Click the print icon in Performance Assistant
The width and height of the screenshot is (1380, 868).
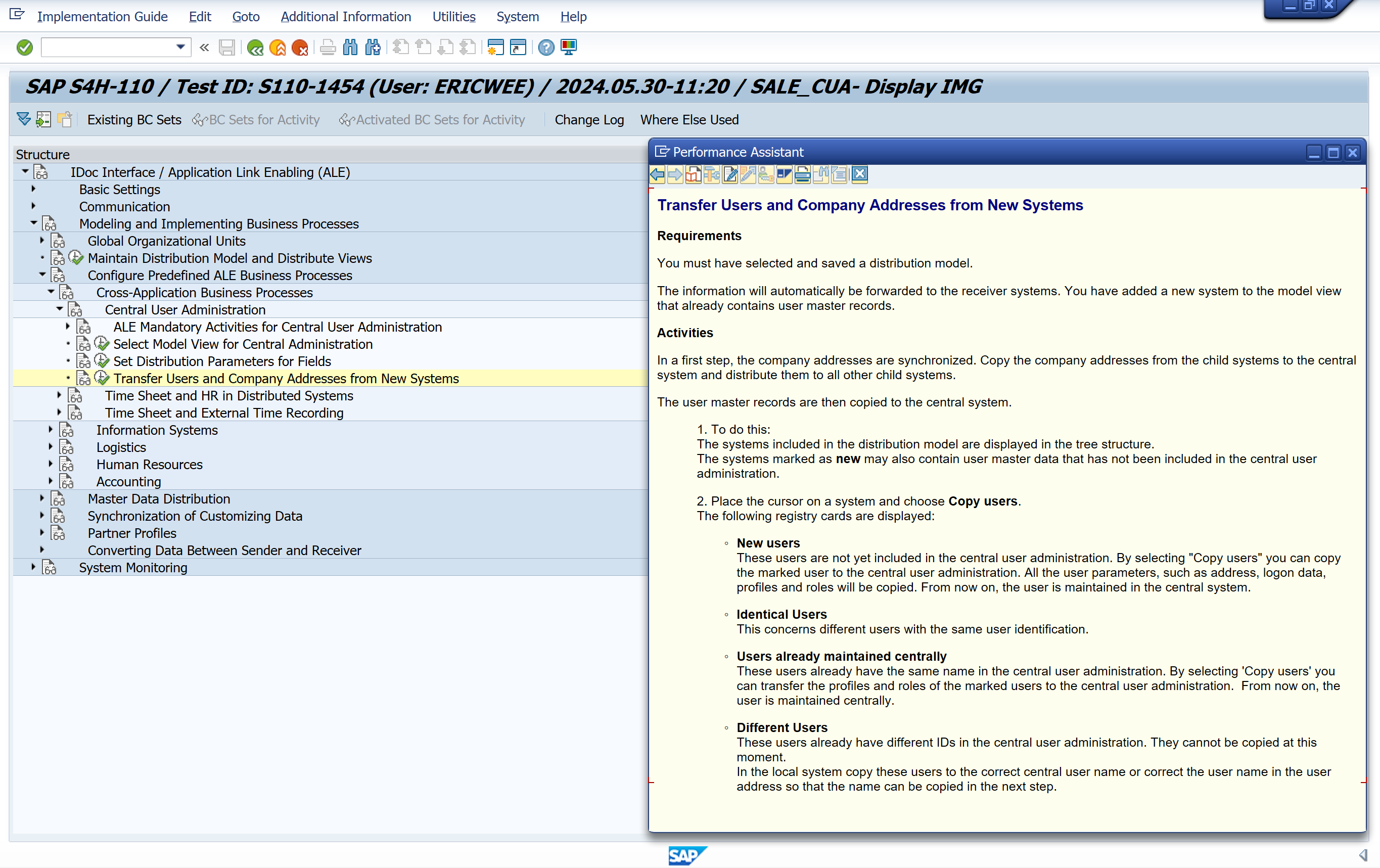click(x=802, y=174)
